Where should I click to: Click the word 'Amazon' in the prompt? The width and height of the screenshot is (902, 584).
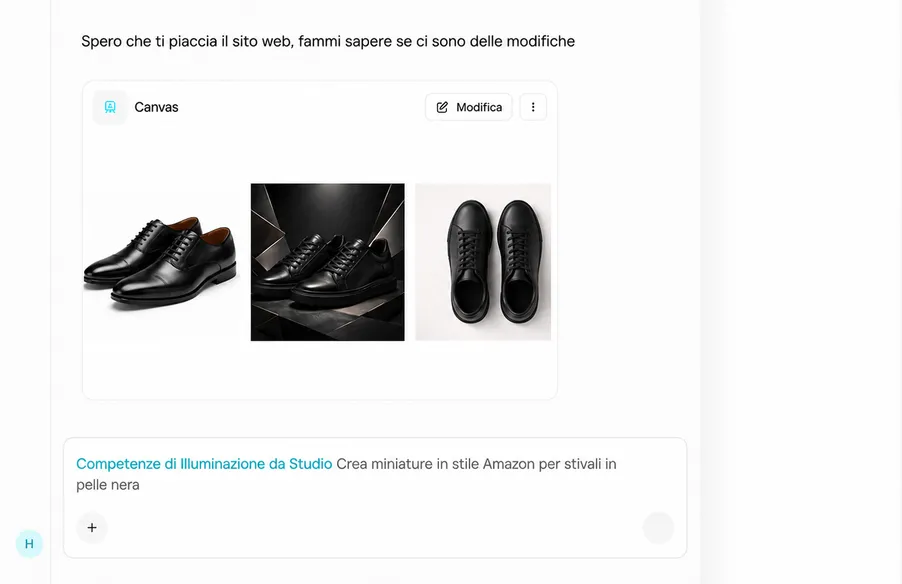(509, 464)
